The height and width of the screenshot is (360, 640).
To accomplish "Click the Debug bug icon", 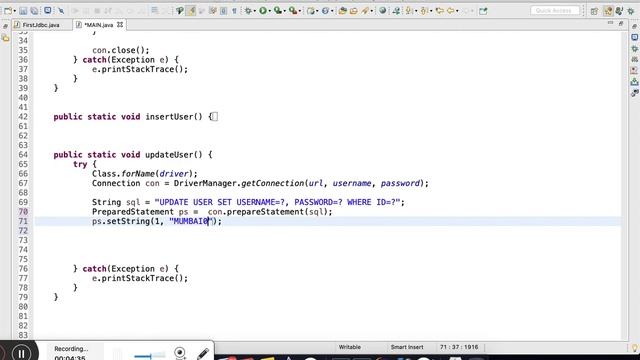I will (x=248, y=11).
